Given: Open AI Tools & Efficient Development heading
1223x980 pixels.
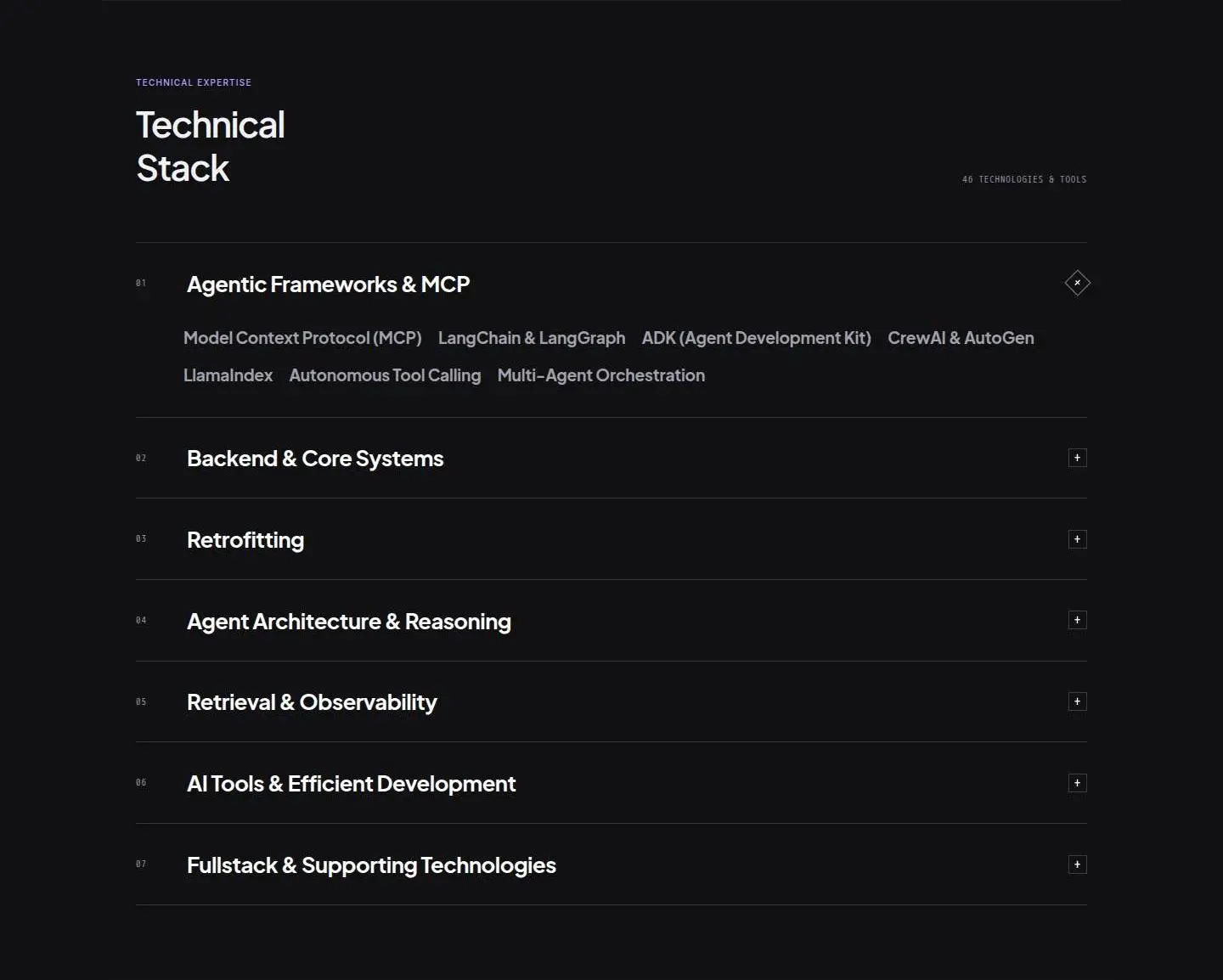Looking at the screenshot, I should (351, 784).
